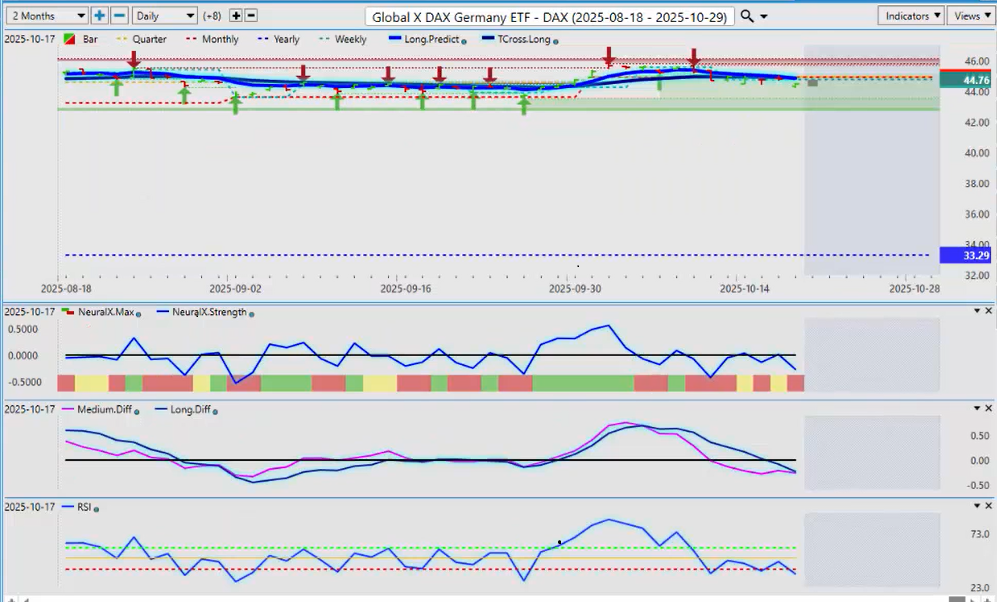Close the RSI indicator panel
This screenshot has height=602, width=997.
point(989,506)
